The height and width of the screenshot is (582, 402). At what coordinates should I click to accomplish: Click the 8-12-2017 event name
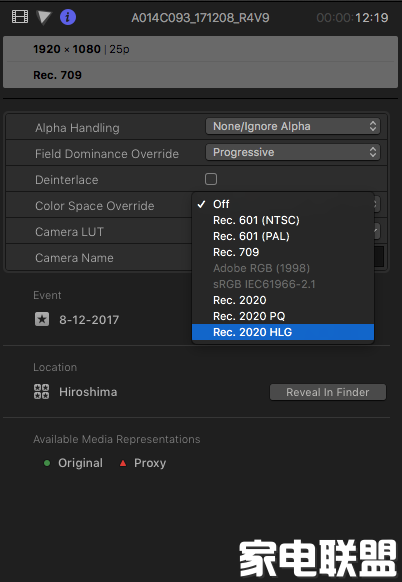(x=89, y=320)
